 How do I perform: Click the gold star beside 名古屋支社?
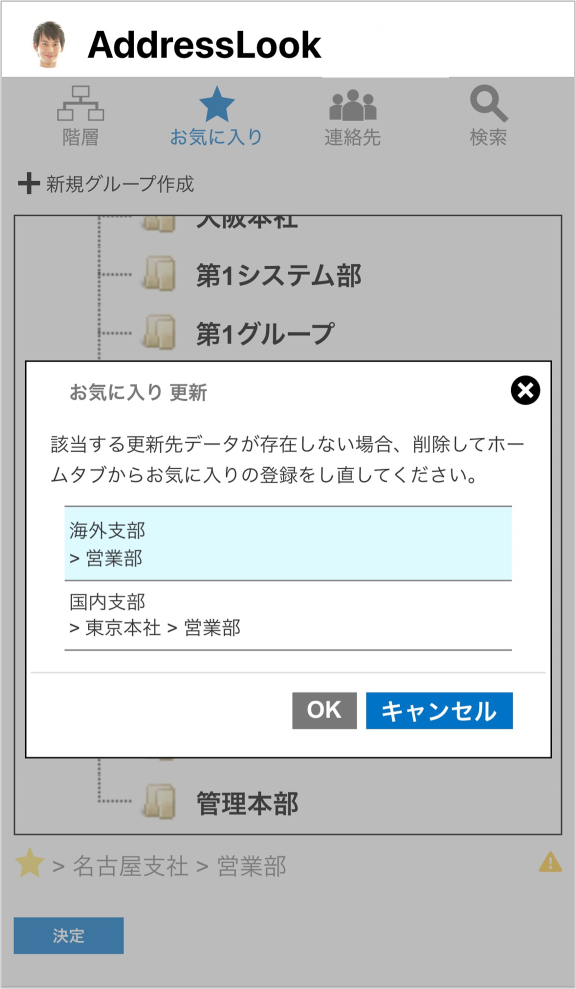[x=29, y=863]
